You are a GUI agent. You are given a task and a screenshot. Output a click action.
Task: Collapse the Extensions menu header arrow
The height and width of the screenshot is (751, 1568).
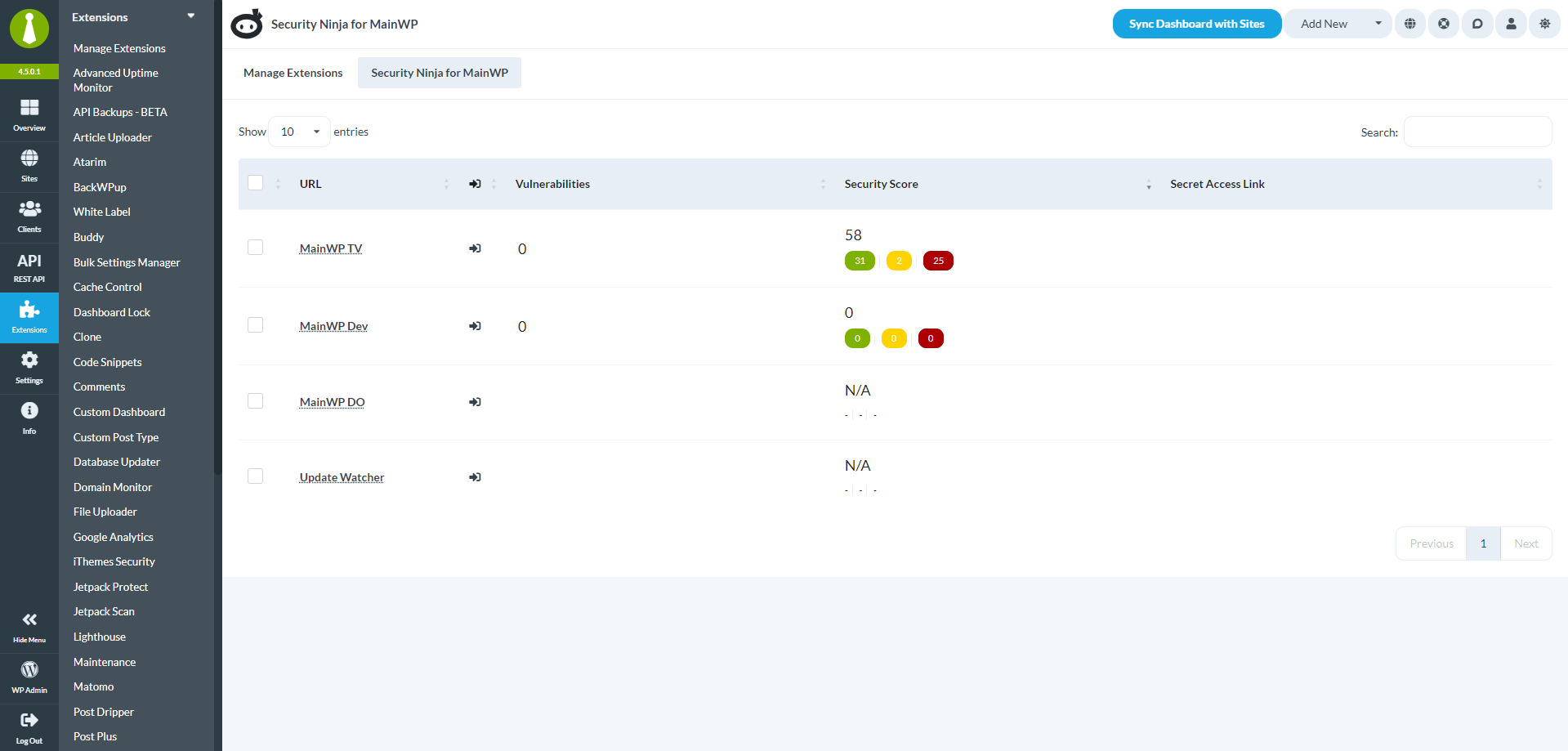point(191,16)
